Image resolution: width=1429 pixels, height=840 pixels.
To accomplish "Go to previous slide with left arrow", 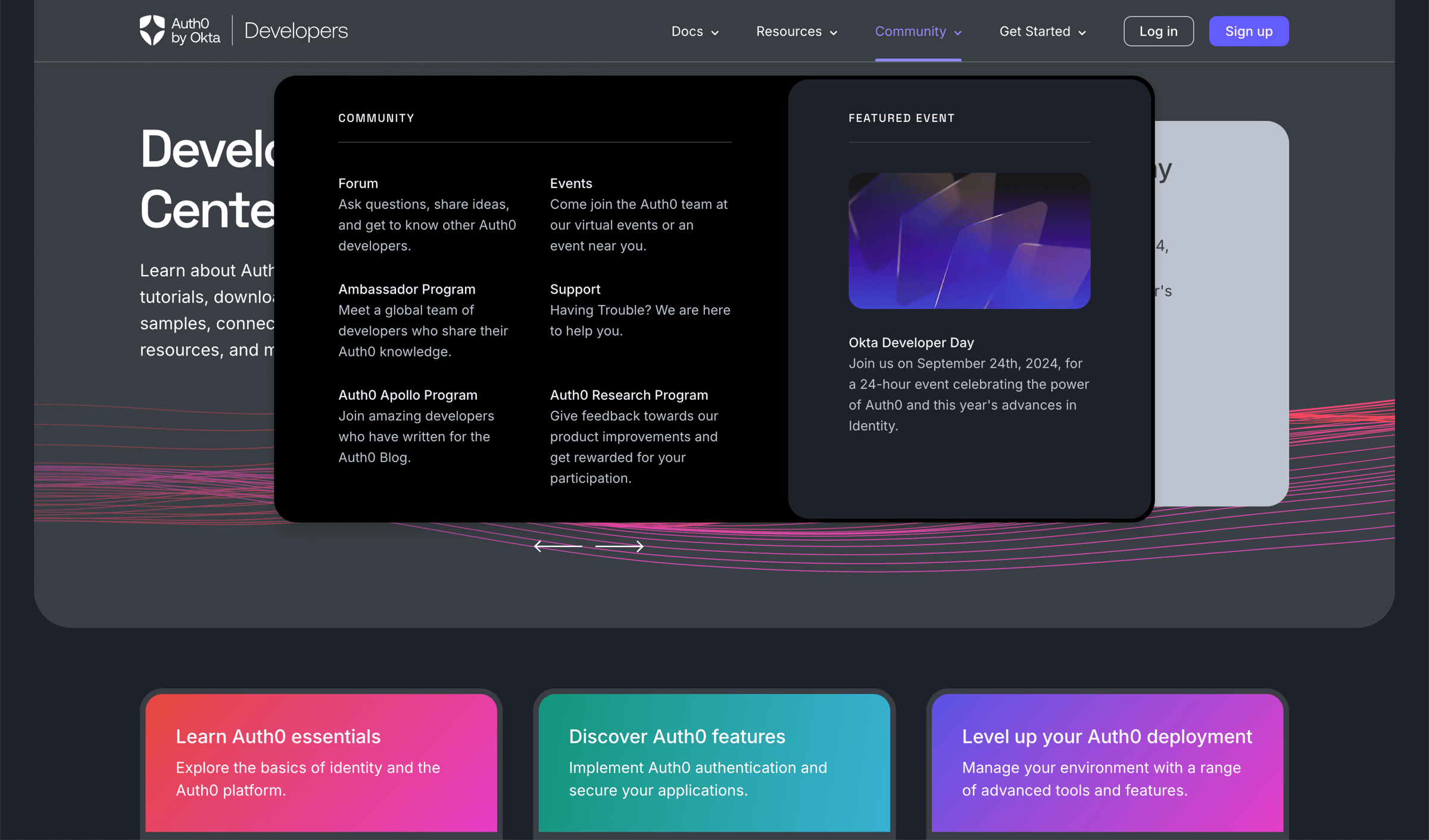I will tap(558, 546).
